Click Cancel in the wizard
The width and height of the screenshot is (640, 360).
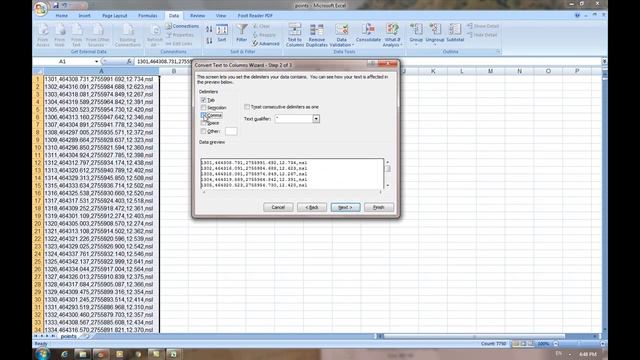tap(278, 207)
